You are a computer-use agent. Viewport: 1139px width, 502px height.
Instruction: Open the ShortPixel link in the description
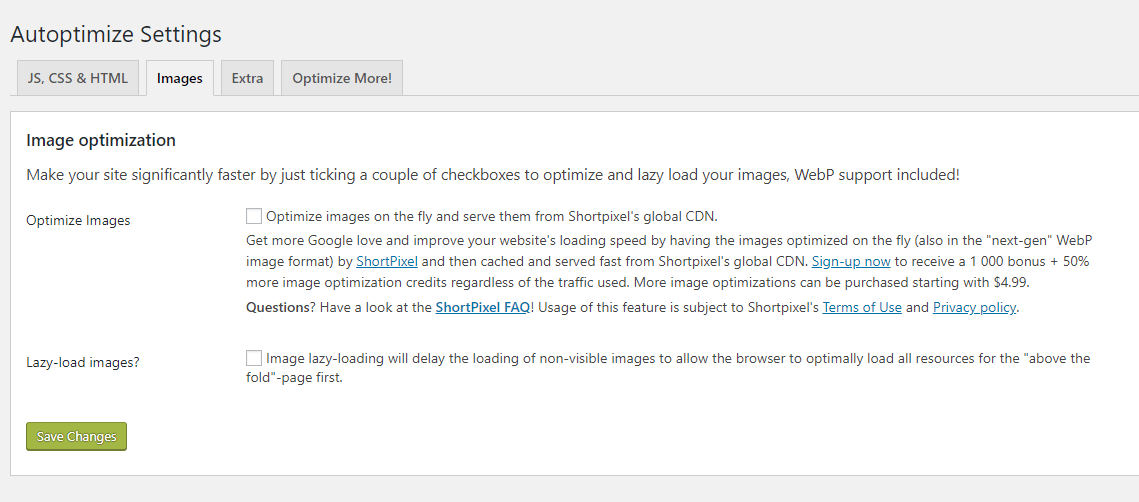click(x=387, y=262)
